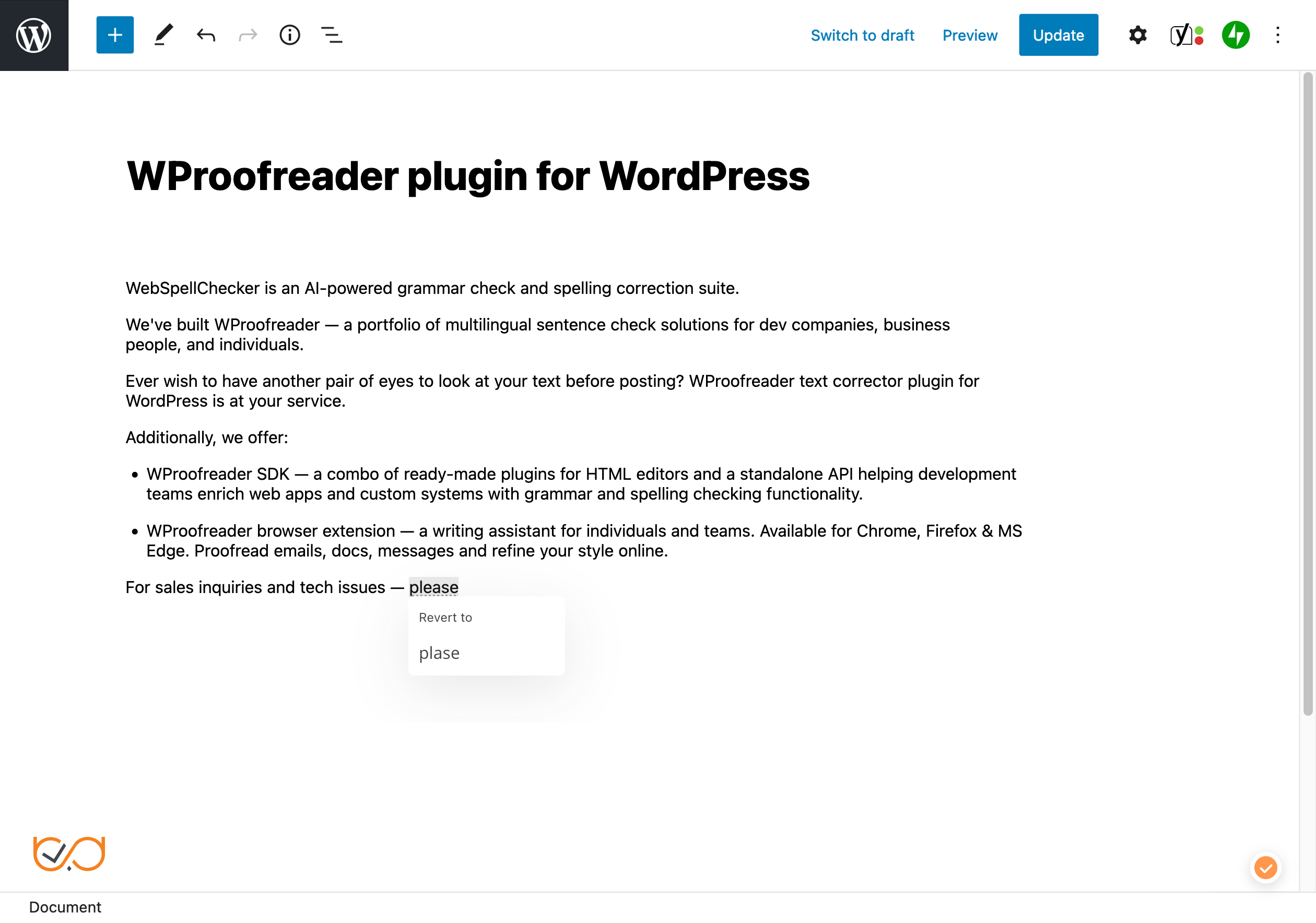The image size is (1316, 923).
Task: Click the Undo arrow icon
Action: 205,34
